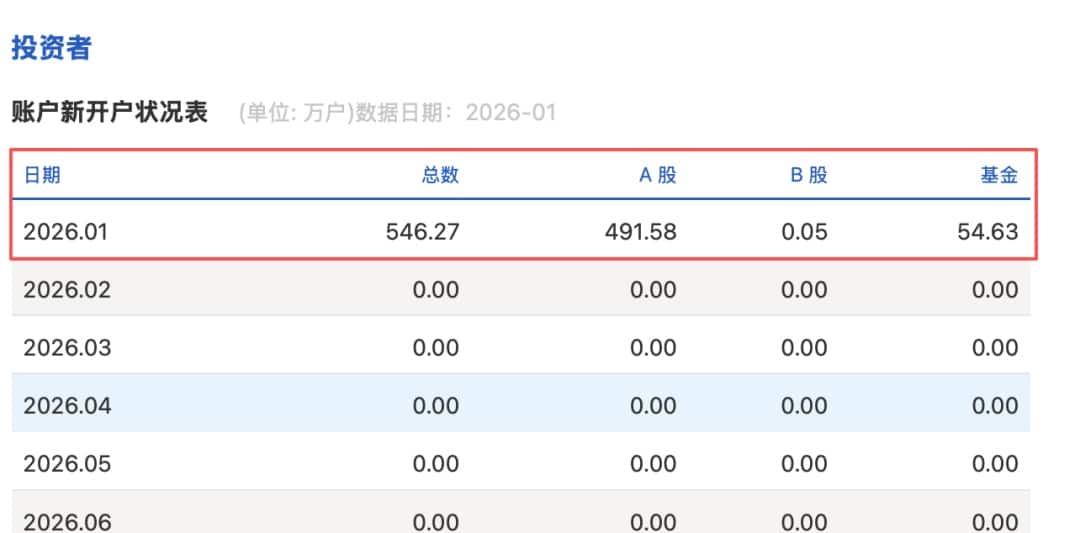Viewport: 1080px width, 533px height.
Task: Click the 基金 column header
Action: click(999, 176)
